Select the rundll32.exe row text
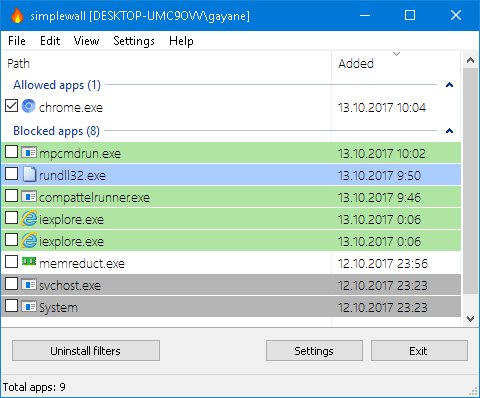Image resolution: width=480 pixels, height=398 pixels. [72, 175]
